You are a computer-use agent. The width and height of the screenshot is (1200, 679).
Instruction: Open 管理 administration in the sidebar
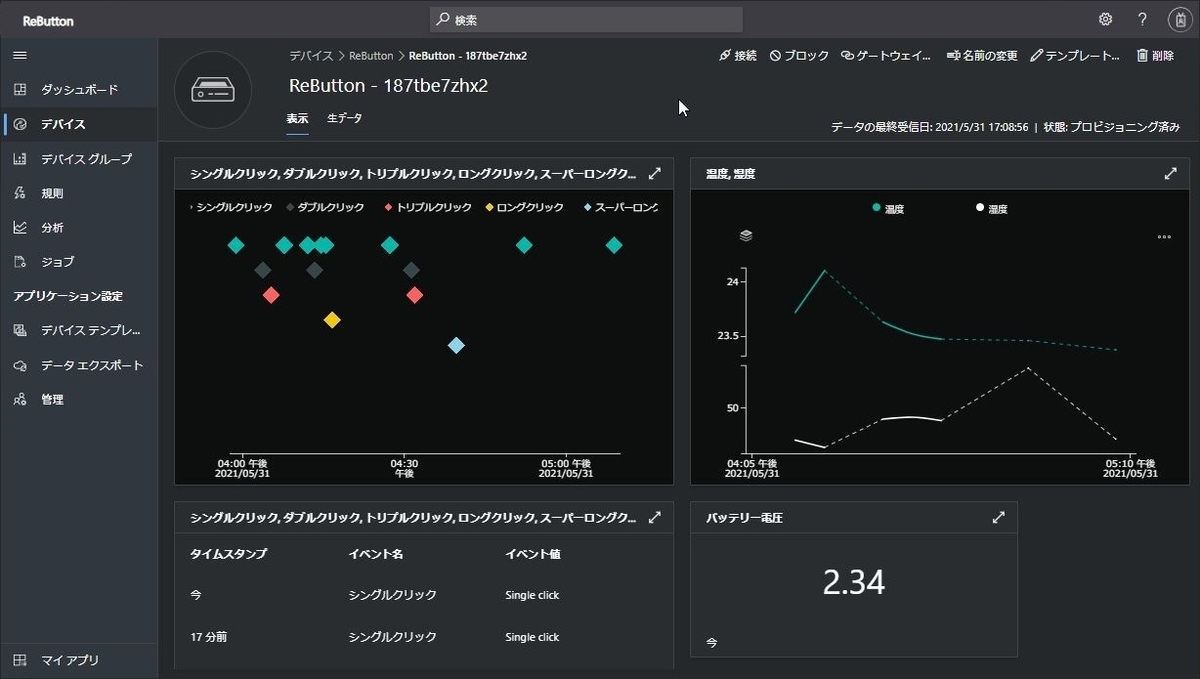click(79, 399)
